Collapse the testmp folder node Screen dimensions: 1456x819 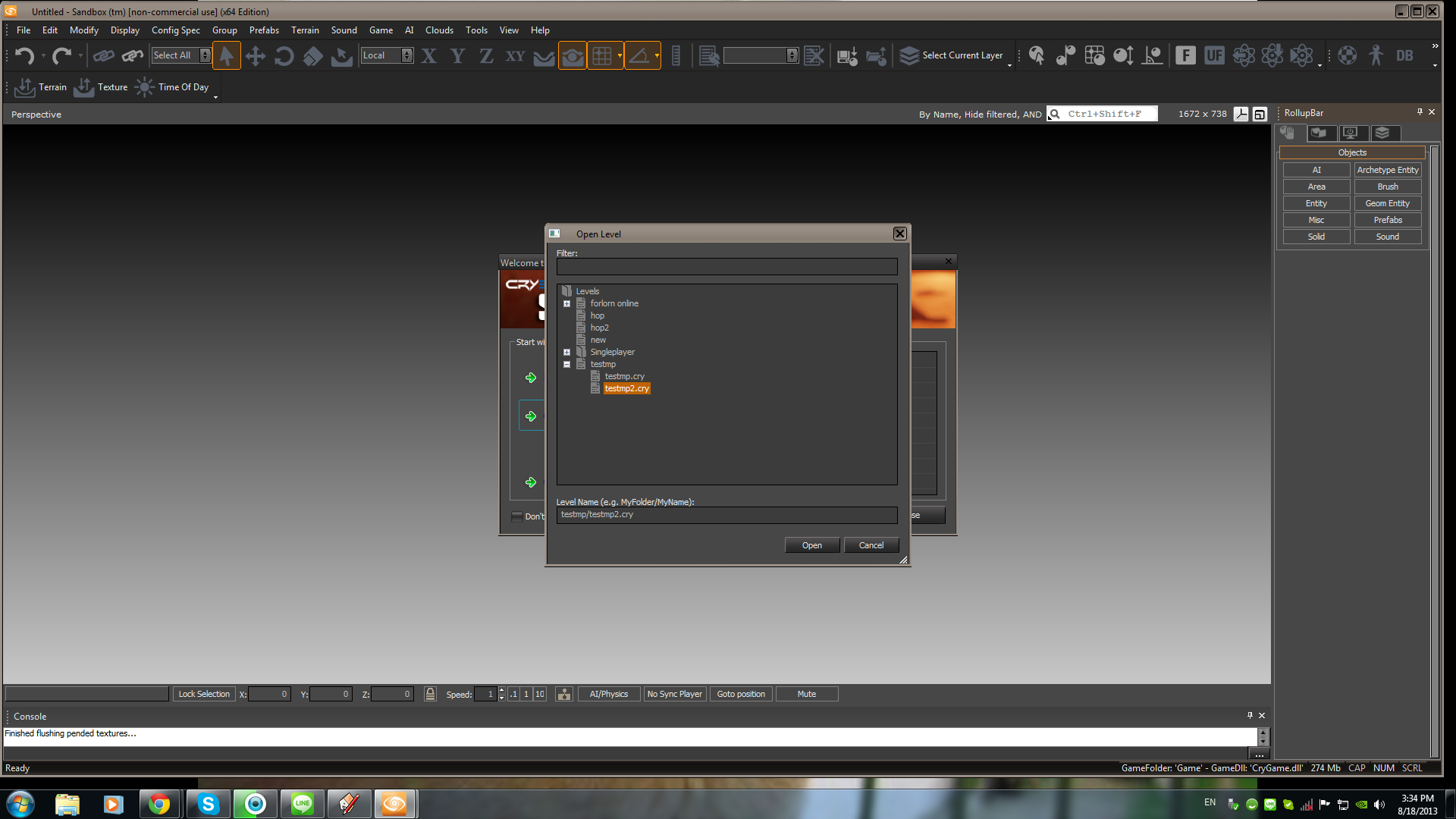tap(566, 364)
